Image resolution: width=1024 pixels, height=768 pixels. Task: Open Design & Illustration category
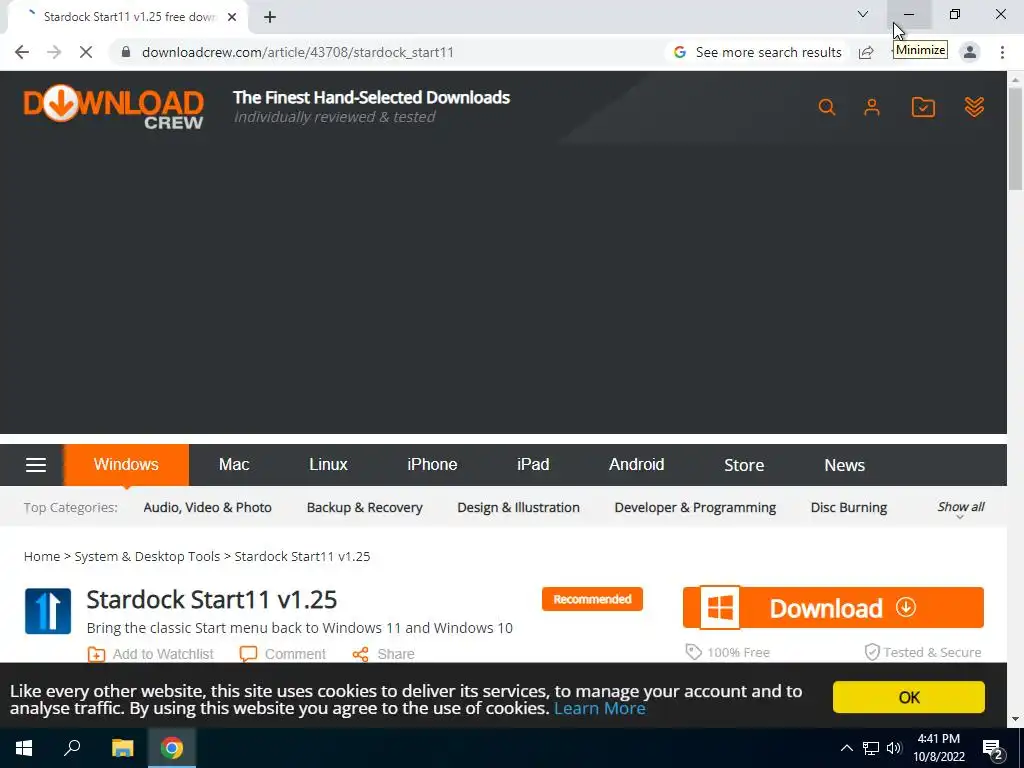519,507
